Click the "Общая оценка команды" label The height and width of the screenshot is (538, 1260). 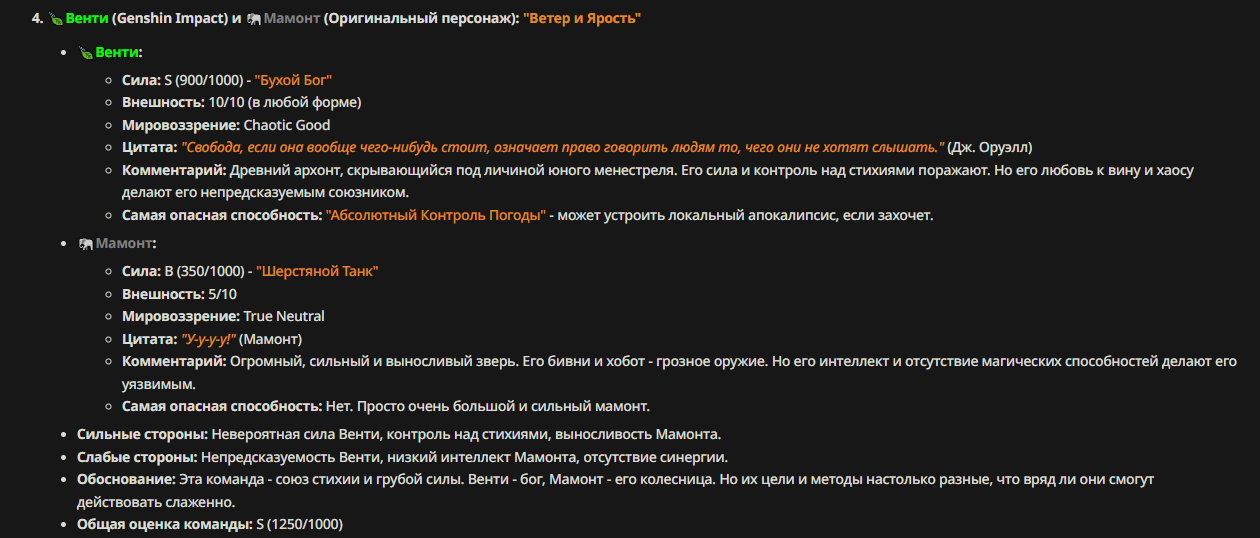click(x=165, y=524)
